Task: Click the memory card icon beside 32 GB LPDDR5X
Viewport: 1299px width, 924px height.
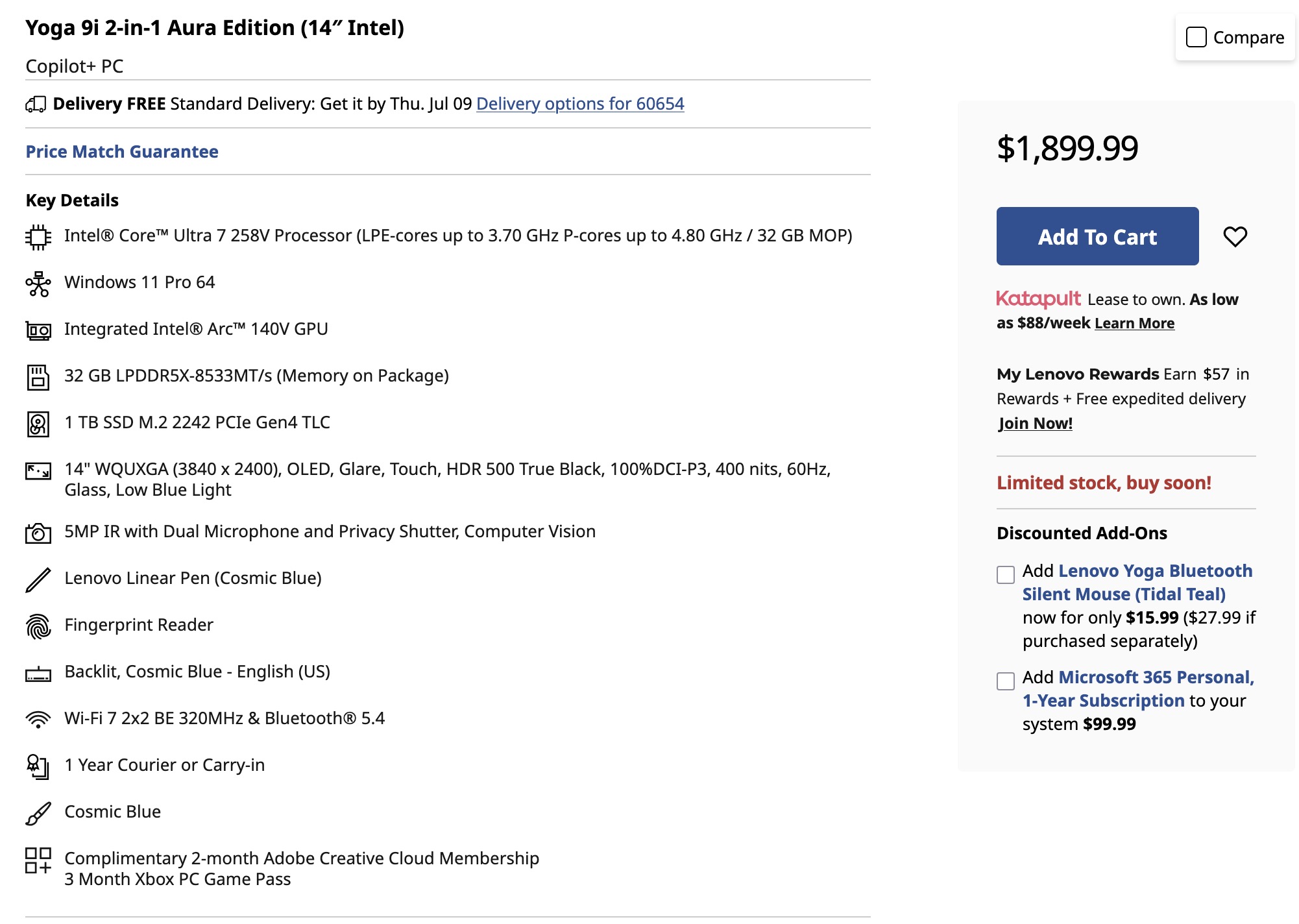Action: [x=38, y=377]
